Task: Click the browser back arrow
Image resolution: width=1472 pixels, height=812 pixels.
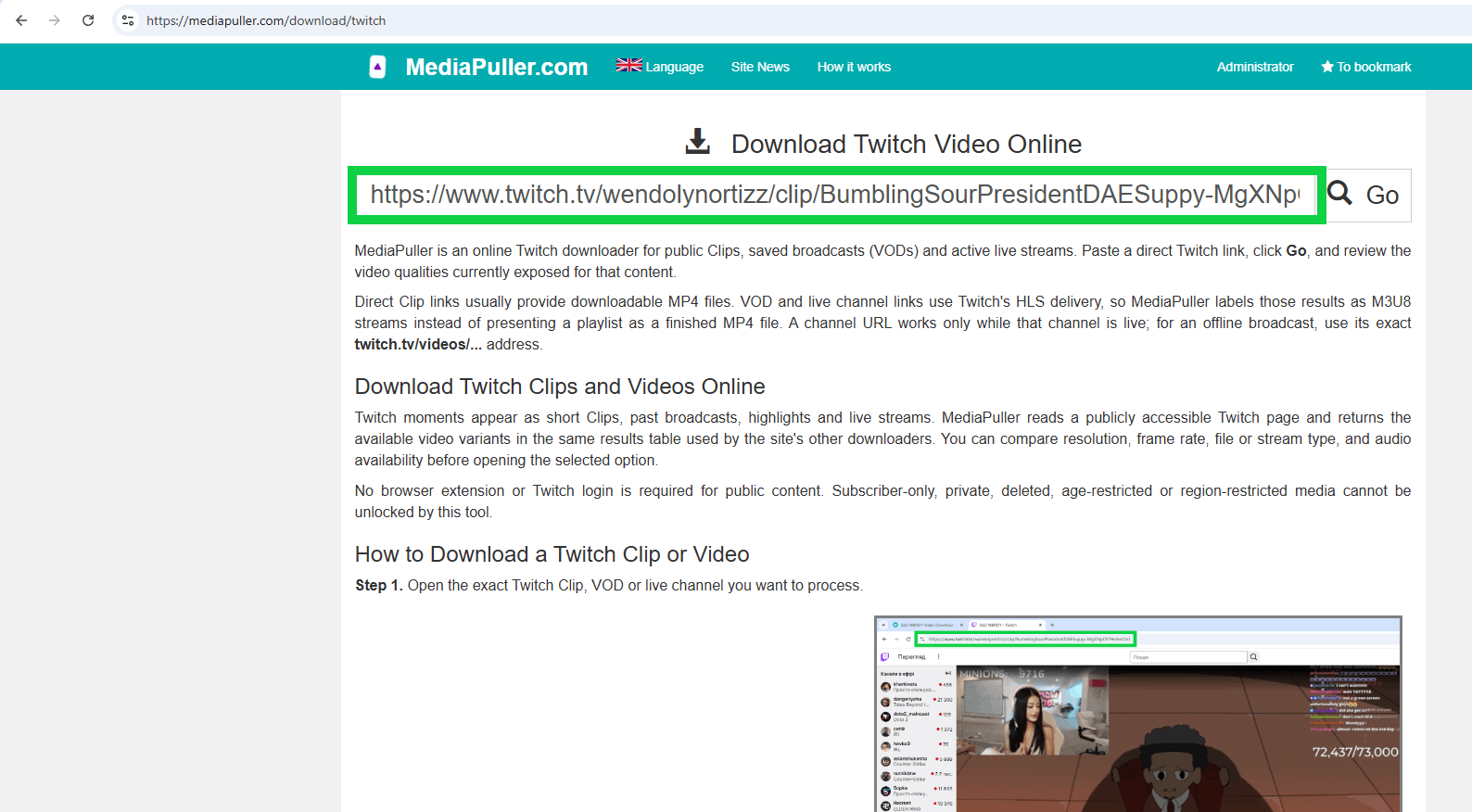Action: pyautogui.click(x=21, y=20)
